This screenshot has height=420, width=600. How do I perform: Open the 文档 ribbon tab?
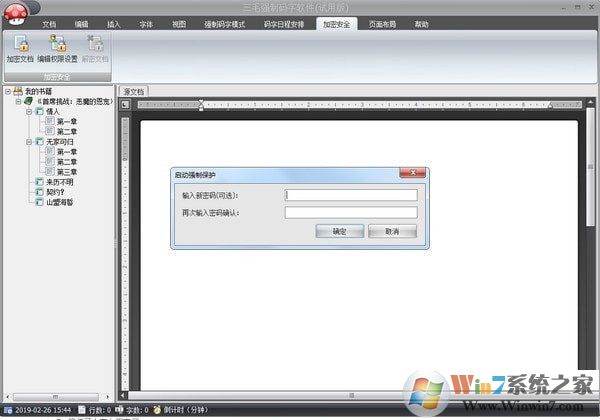pyautogui.click(x=49, y=24)
